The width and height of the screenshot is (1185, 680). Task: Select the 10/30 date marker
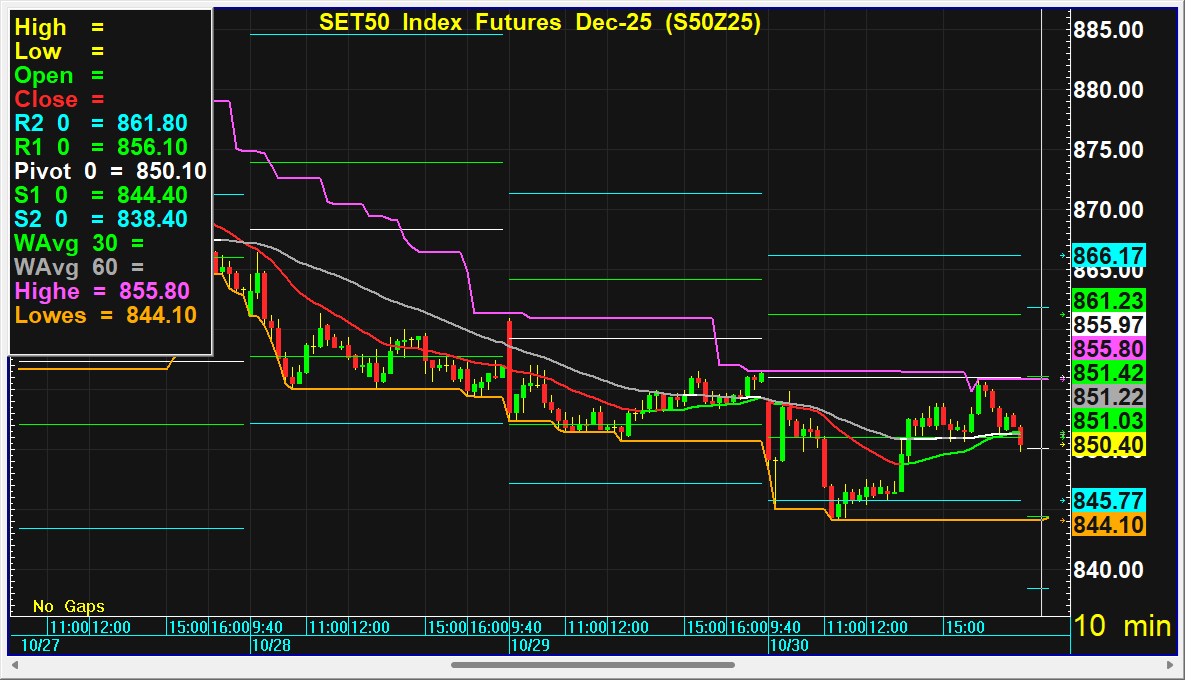(x=788, y=646)
